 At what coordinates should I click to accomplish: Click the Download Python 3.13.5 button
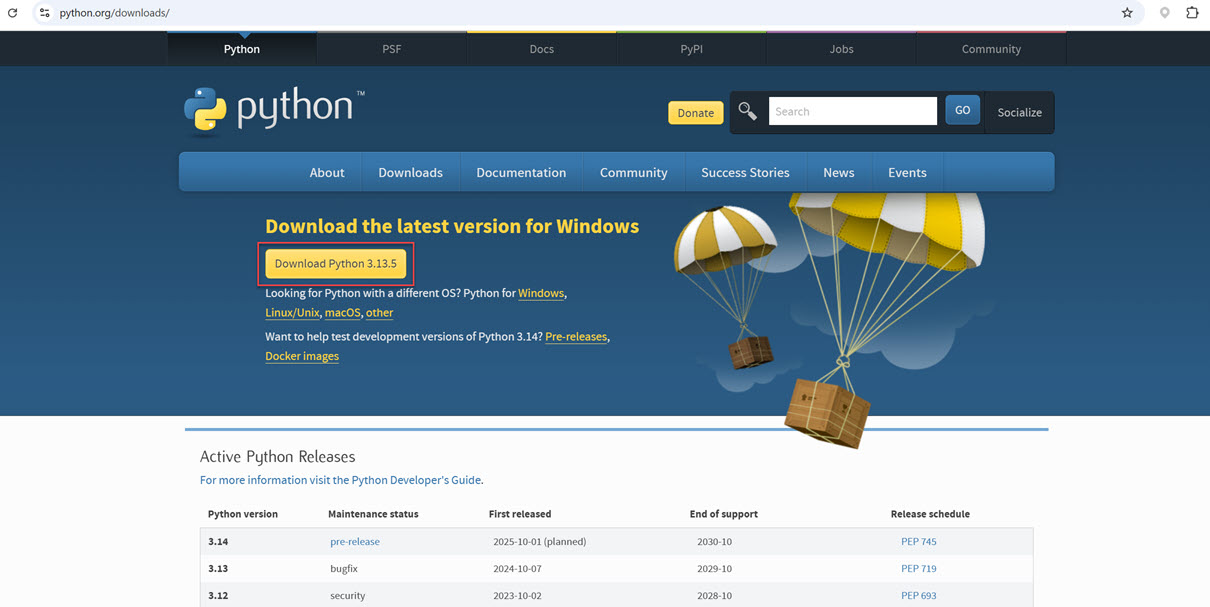tap(335, 263)
